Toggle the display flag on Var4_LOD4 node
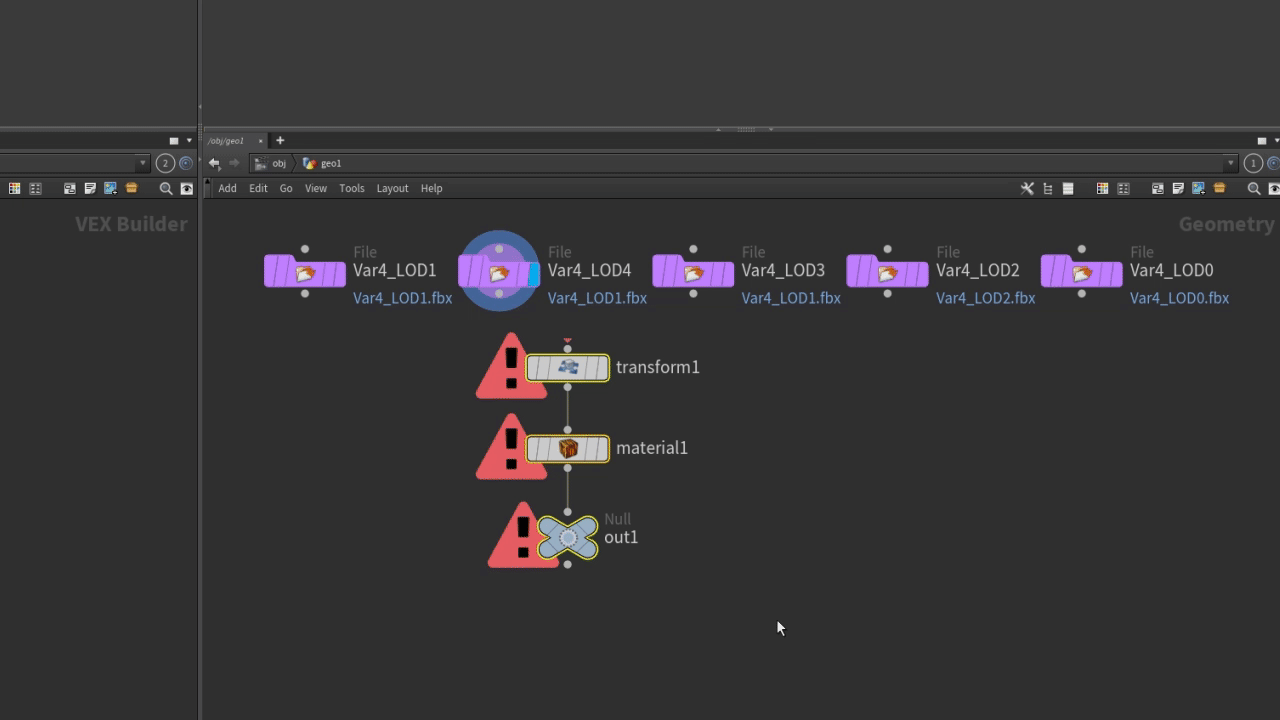This screenshot has width=1280, height=720. pyautogui.click(x=533, y=273)
